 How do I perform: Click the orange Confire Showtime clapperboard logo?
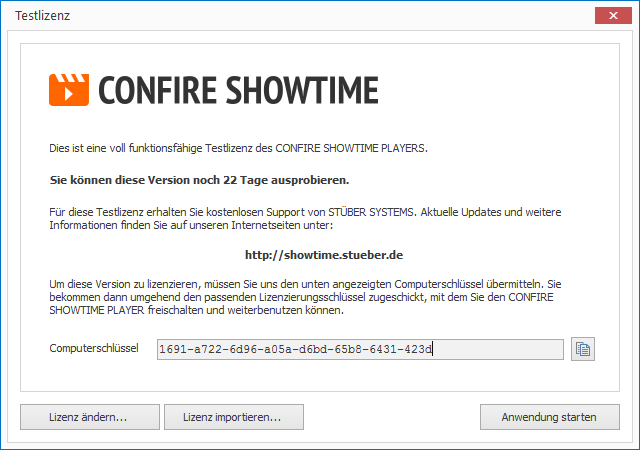coord(69,90)
